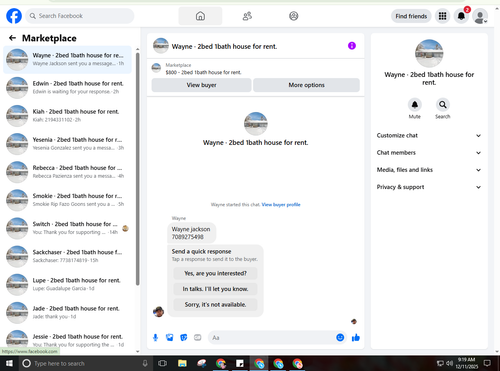Open conversation info purple icon

tap(352, 46)
